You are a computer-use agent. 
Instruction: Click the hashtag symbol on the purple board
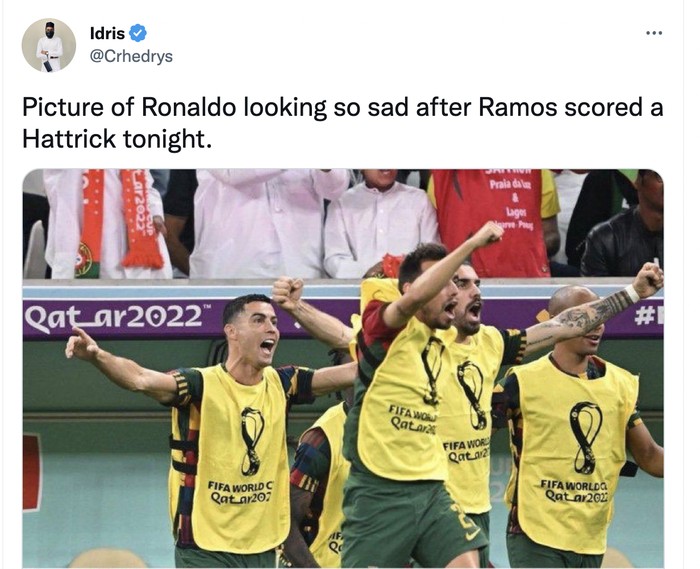coord(643,317)
